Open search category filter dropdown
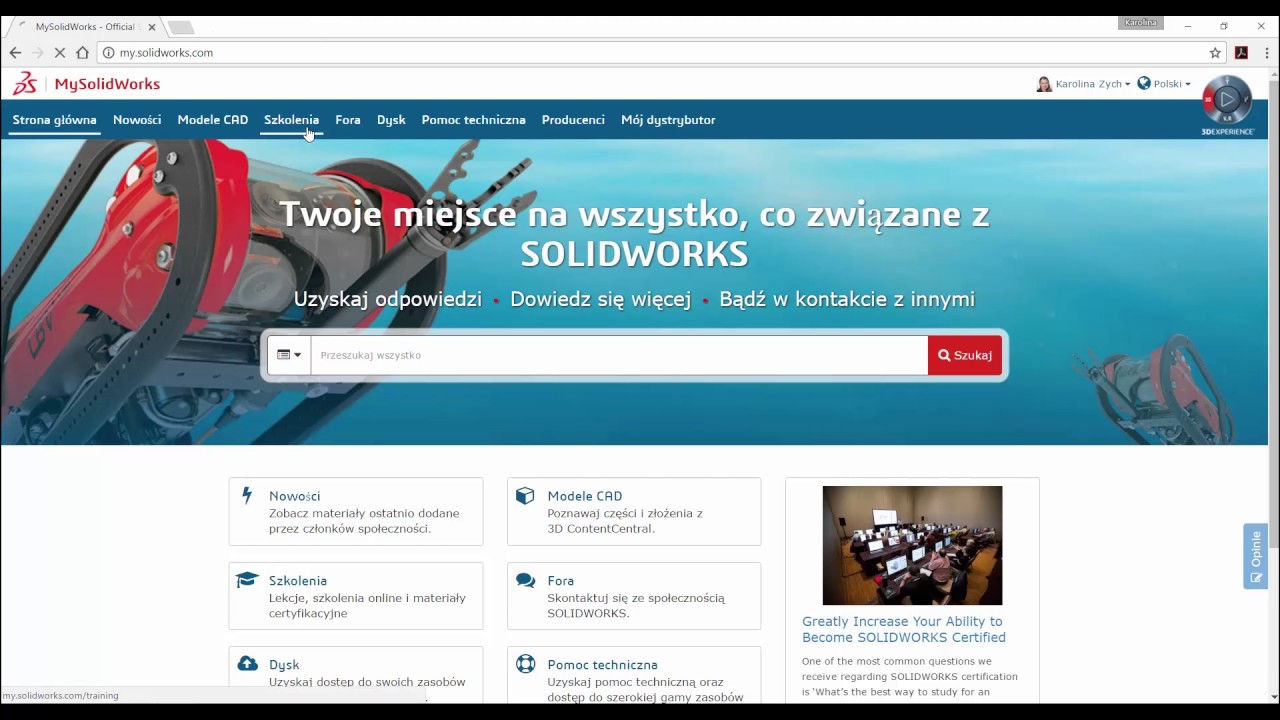This screenshot has height=720, width=1280. [x=289, y=355]
